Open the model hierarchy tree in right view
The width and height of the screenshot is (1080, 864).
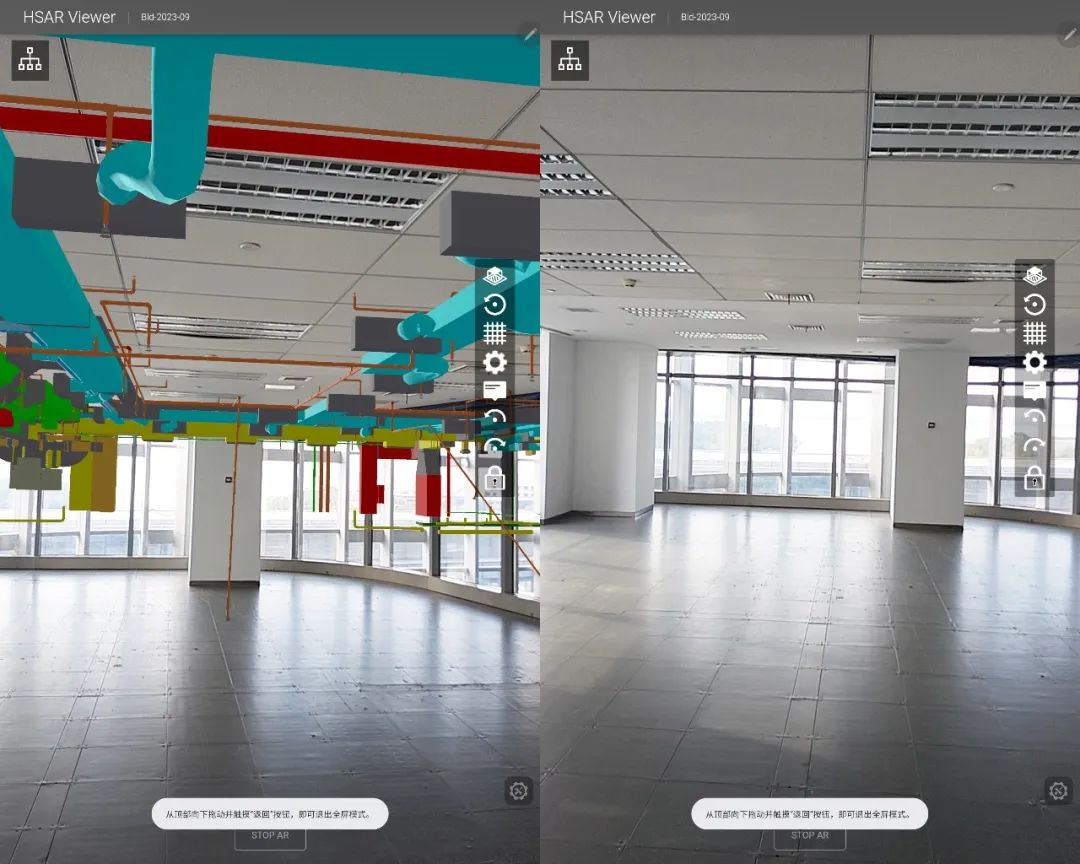click(570, 60)
